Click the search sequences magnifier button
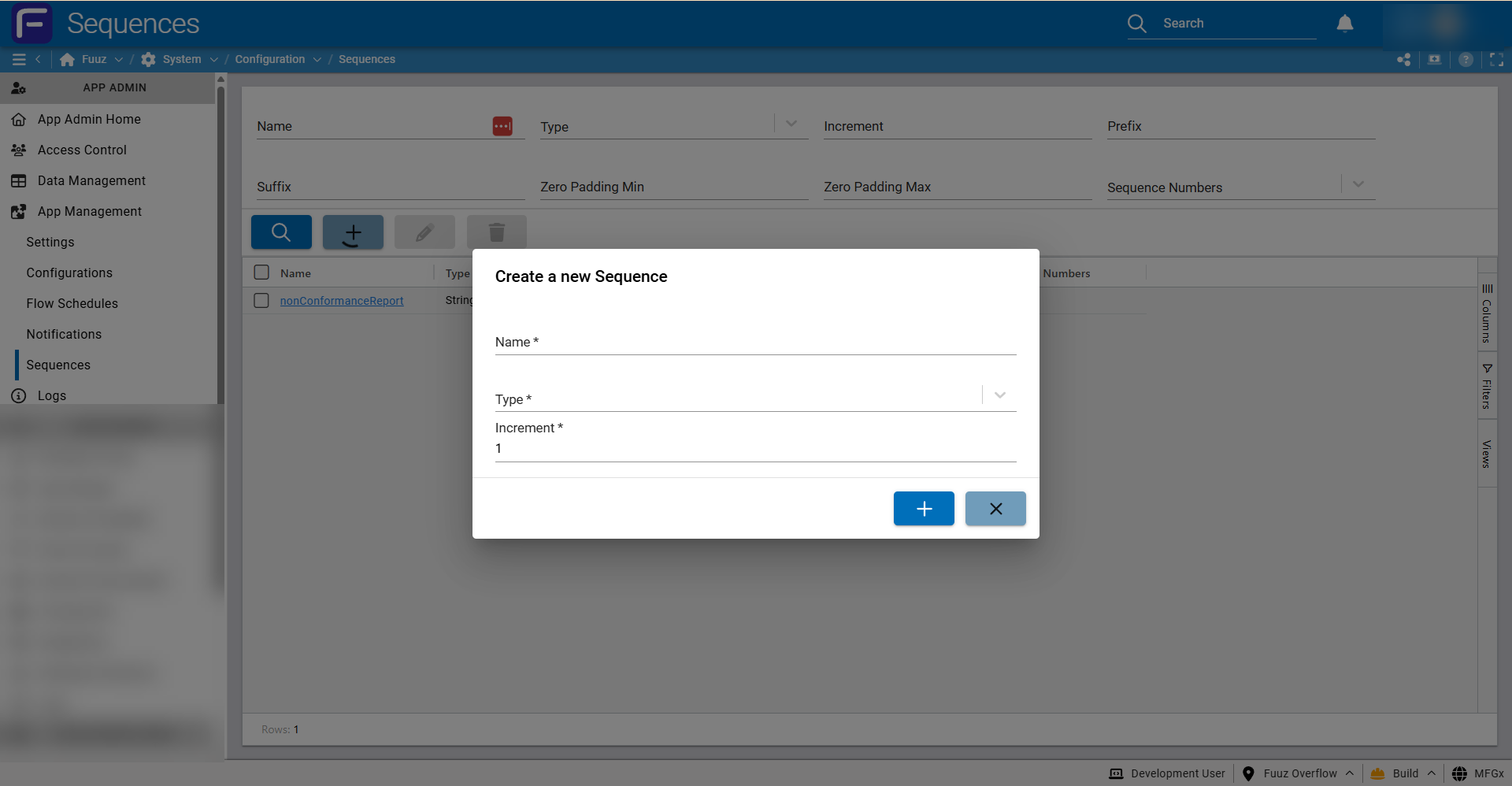The image size is (1512, 786). [x=281, y=232]
